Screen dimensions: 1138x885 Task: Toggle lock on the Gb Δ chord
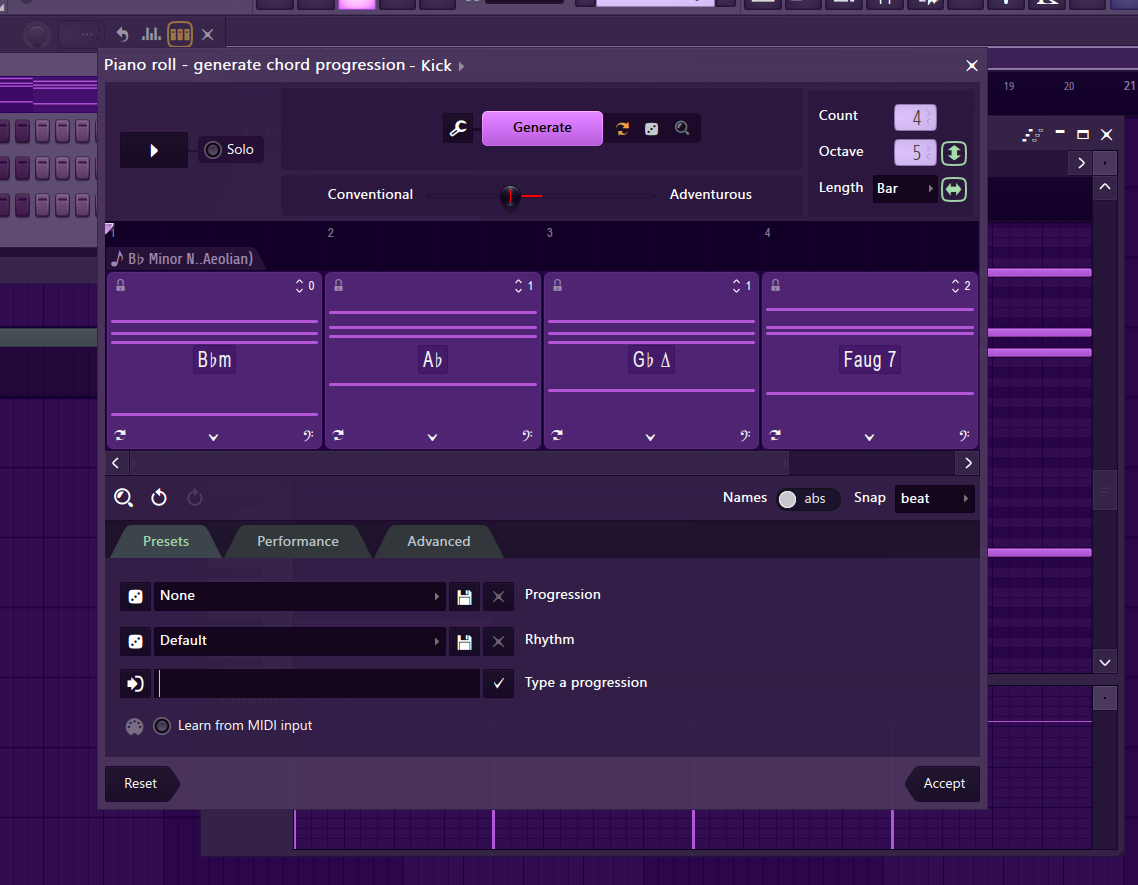coord(557,285)
